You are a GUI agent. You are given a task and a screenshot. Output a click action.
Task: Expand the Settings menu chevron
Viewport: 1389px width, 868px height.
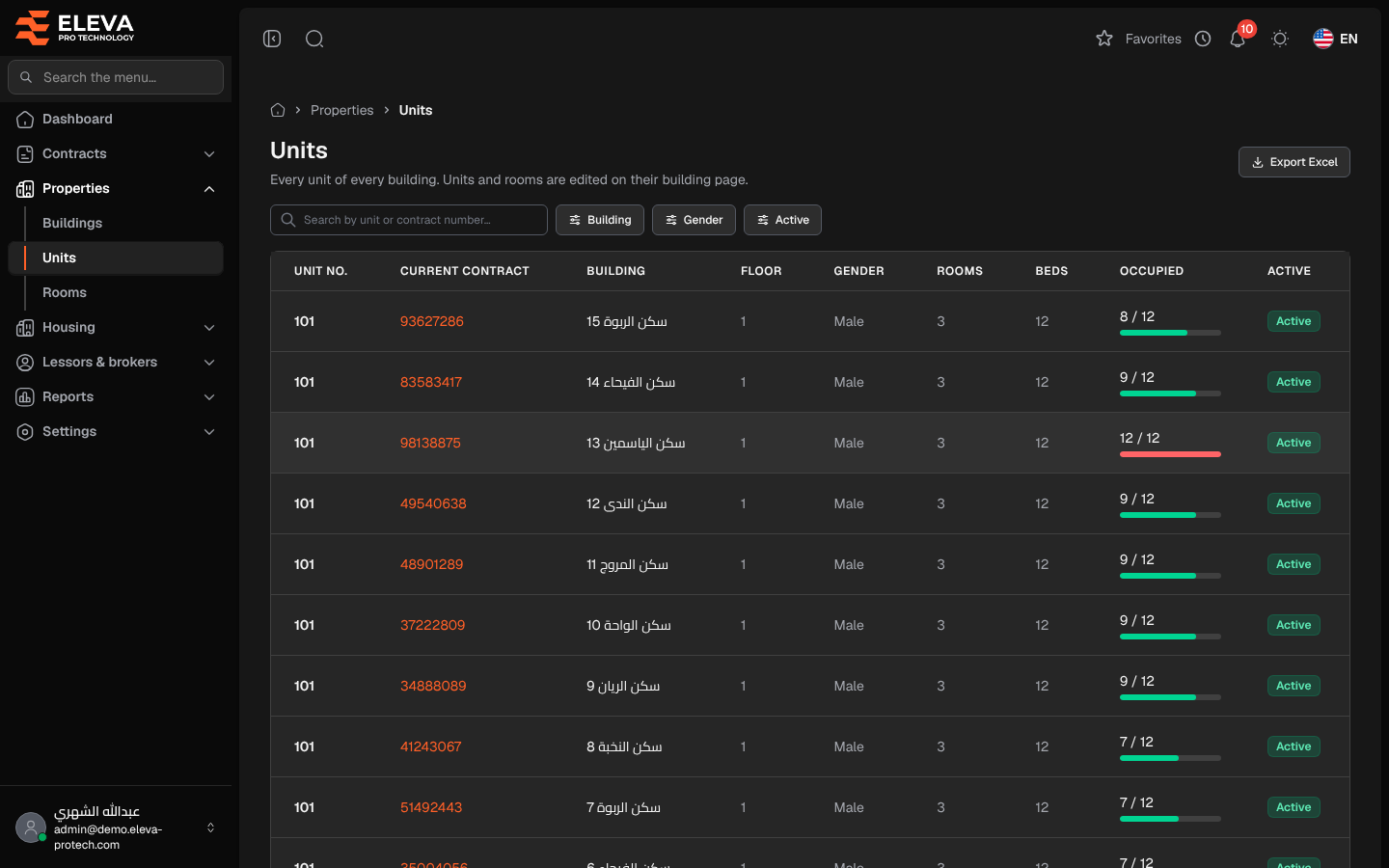pos(209,431)
